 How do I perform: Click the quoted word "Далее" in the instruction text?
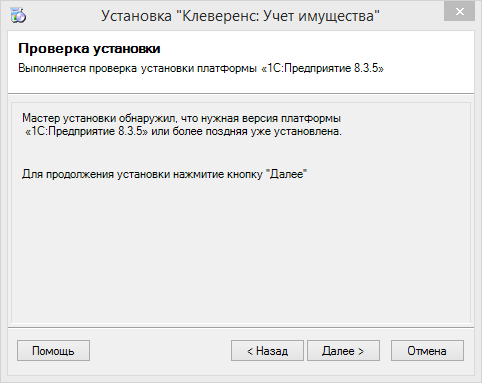tap(288, 174)
